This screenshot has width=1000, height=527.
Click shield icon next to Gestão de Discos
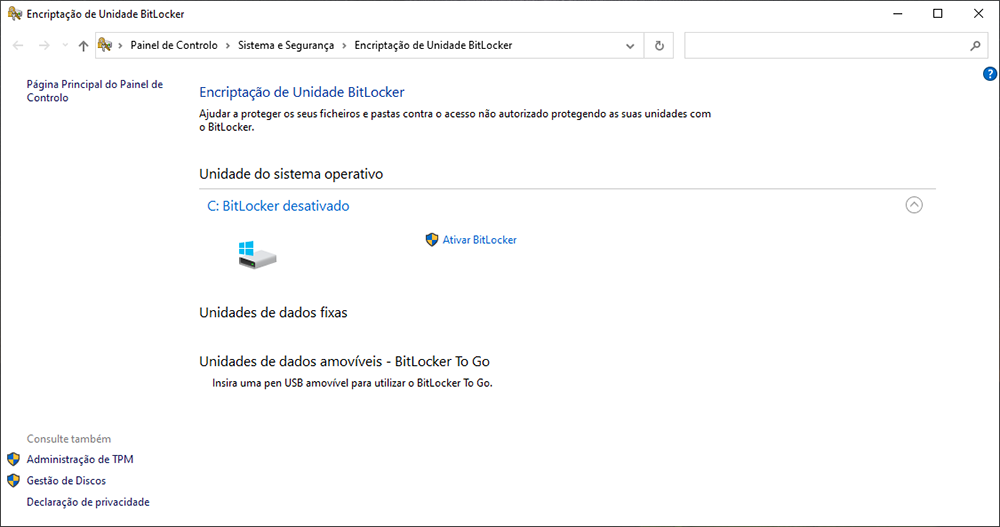(13, 480)
